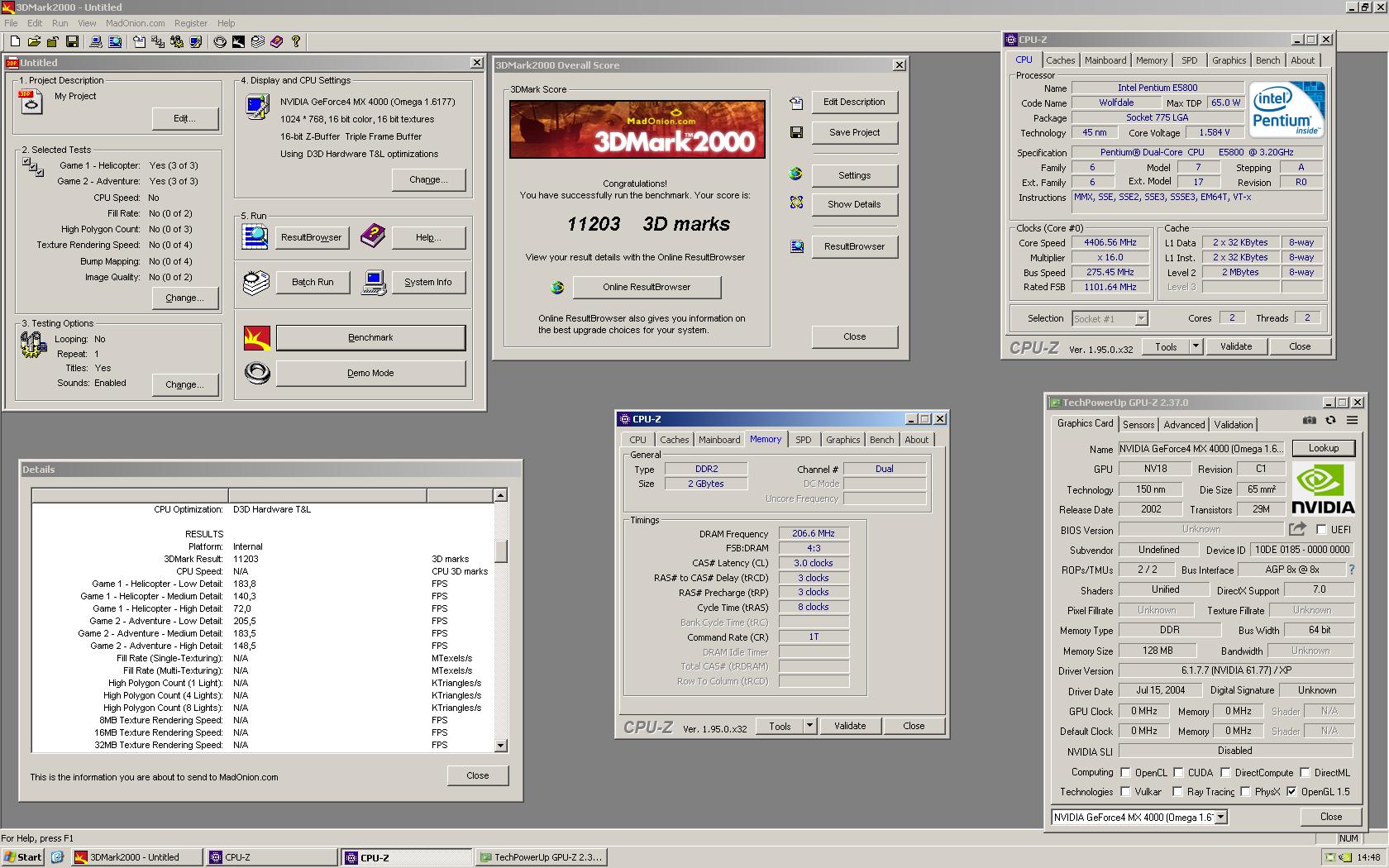Click the globe icon beside Settings in score dialog

point(795,174)
